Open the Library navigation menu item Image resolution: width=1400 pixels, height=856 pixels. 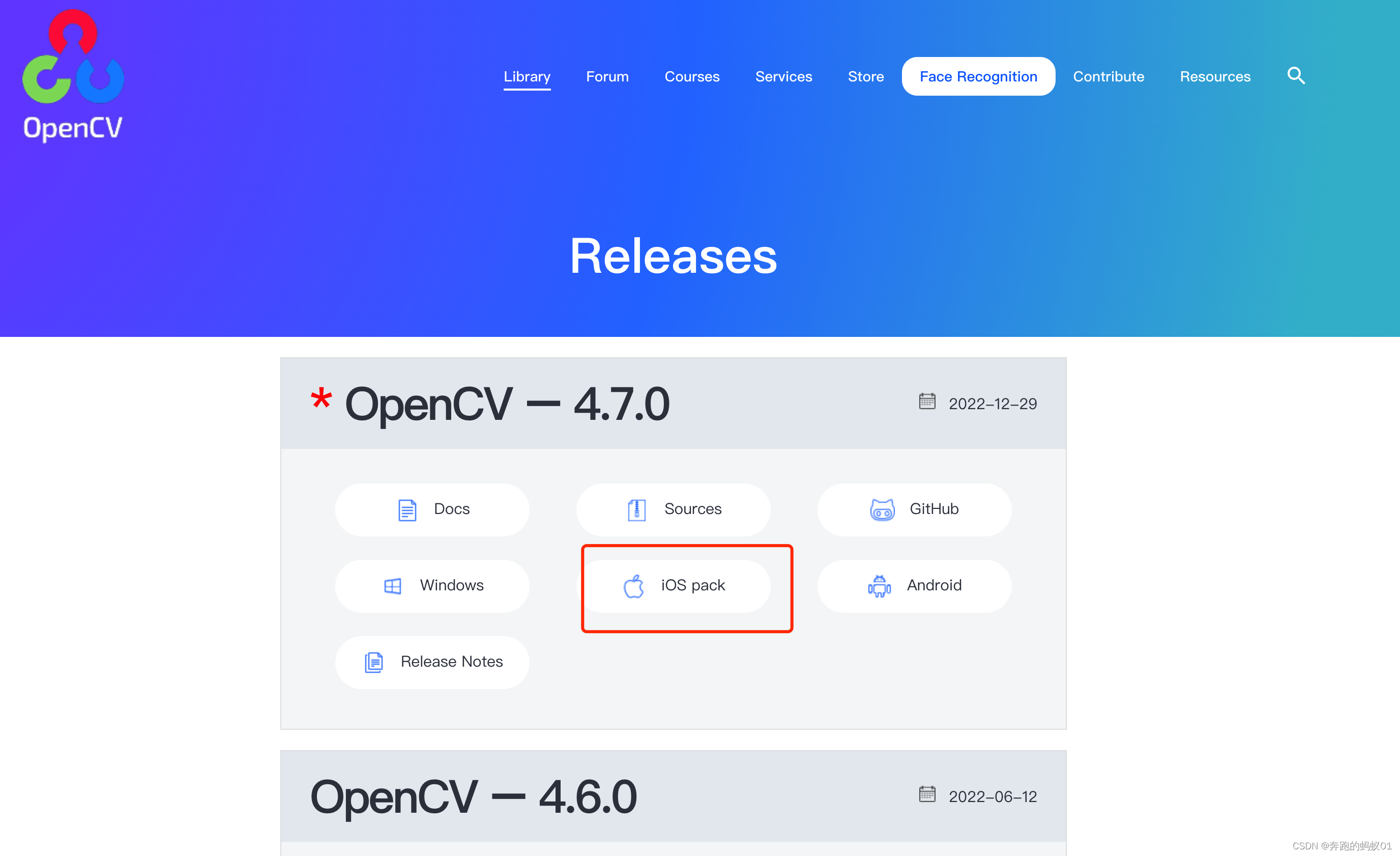click(x=527, y=76)
